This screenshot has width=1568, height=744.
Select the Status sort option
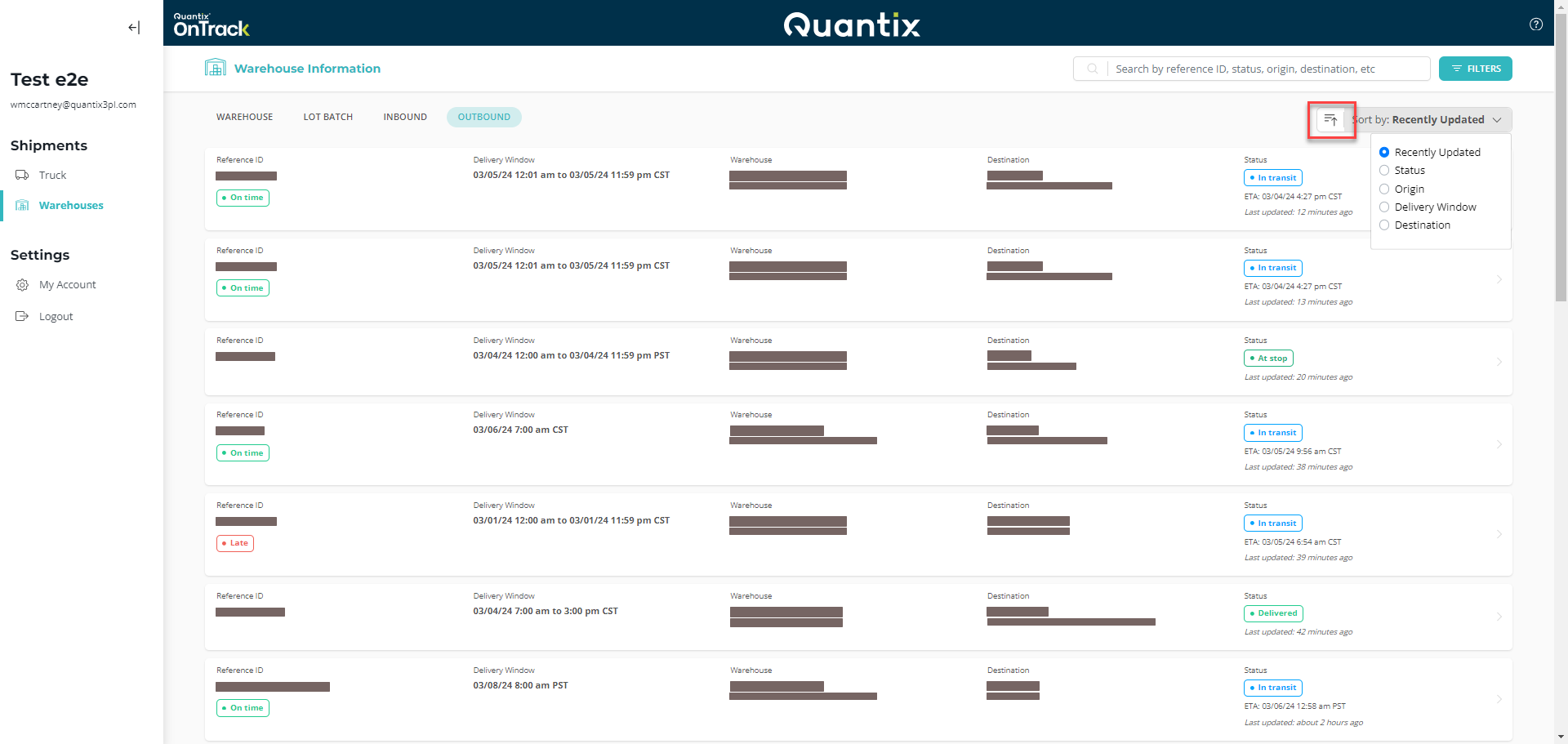click(x=1384, y=171)
